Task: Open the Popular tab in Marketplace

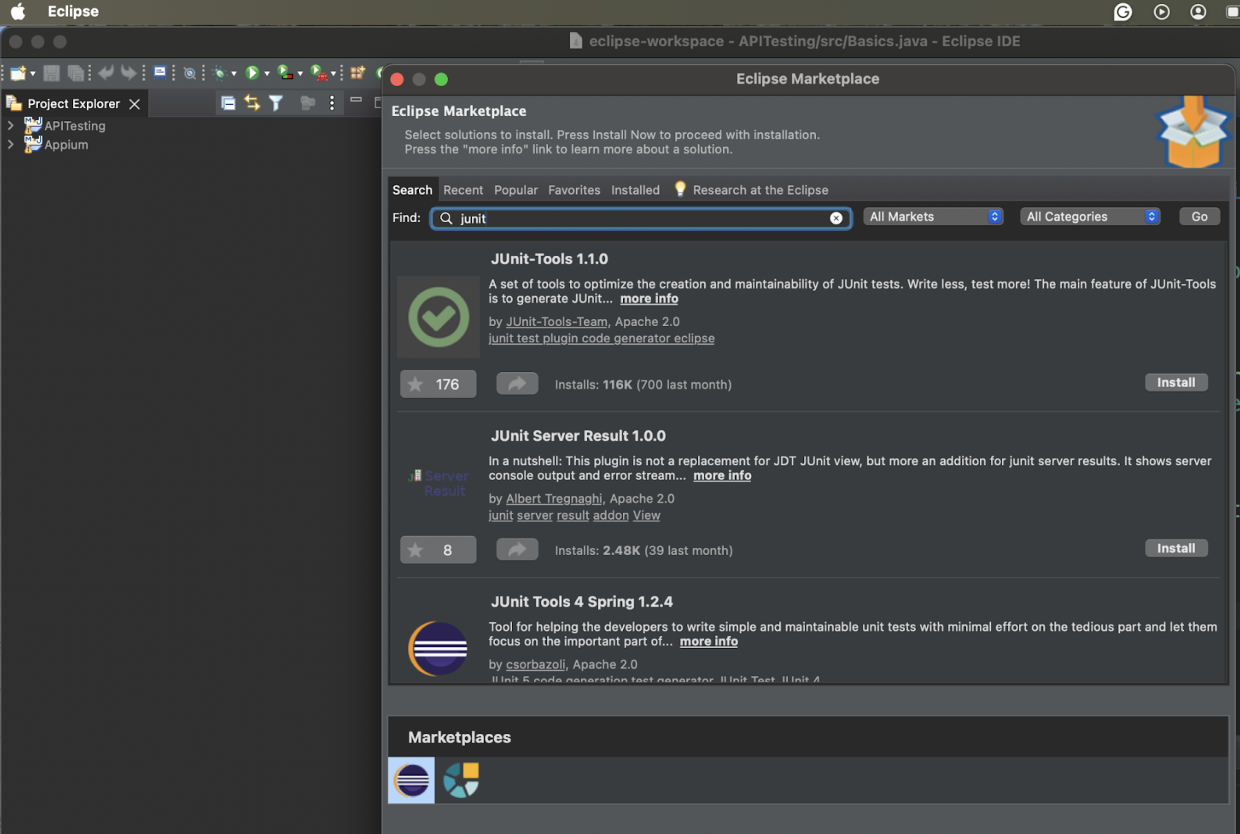Action: pos(515,189)
